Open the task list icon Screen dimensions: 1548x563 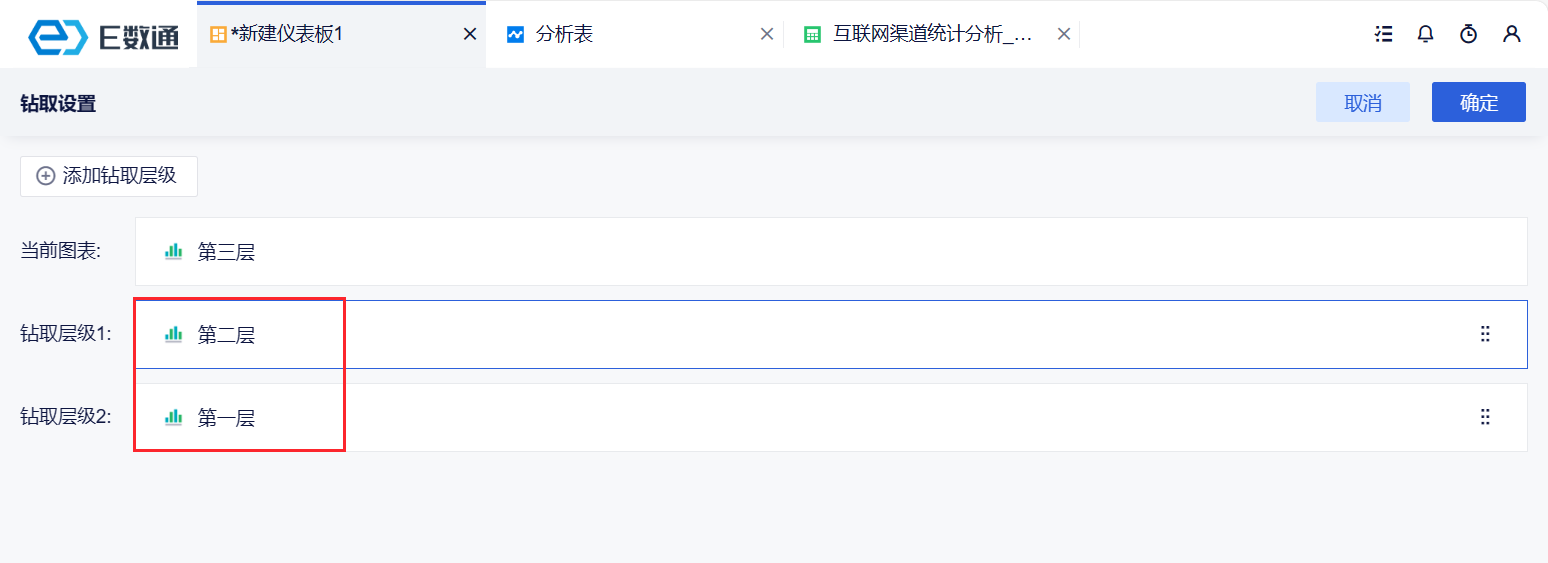[1384, 34]
